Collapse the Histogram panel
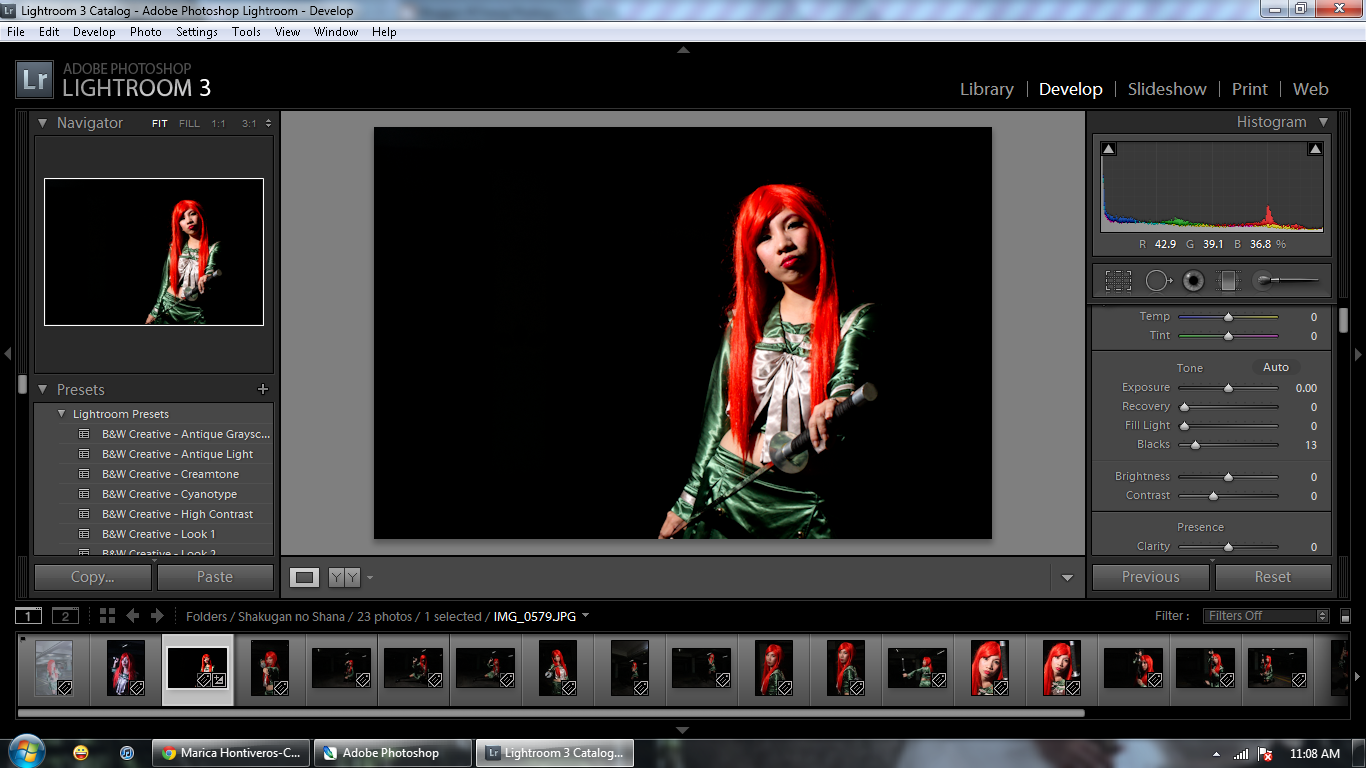This screenshot has height=768, width=1366. pyautogui.click(x=1323, y=122)
